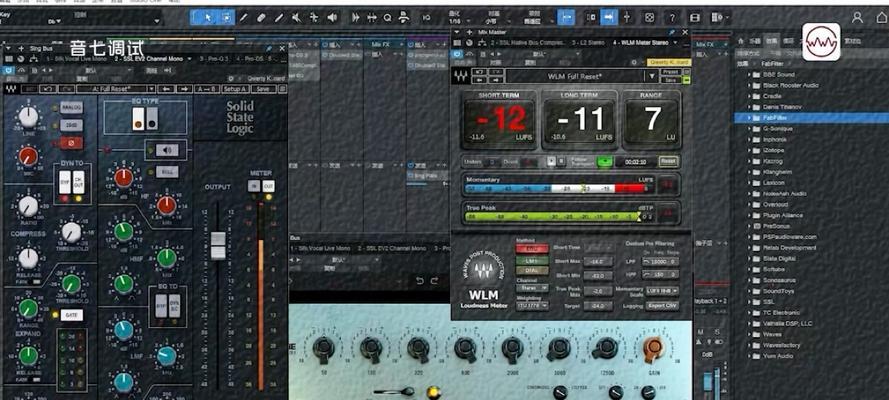Click the home icon in the browser panel
889x400 pixels.
click(x=740, y=41)
